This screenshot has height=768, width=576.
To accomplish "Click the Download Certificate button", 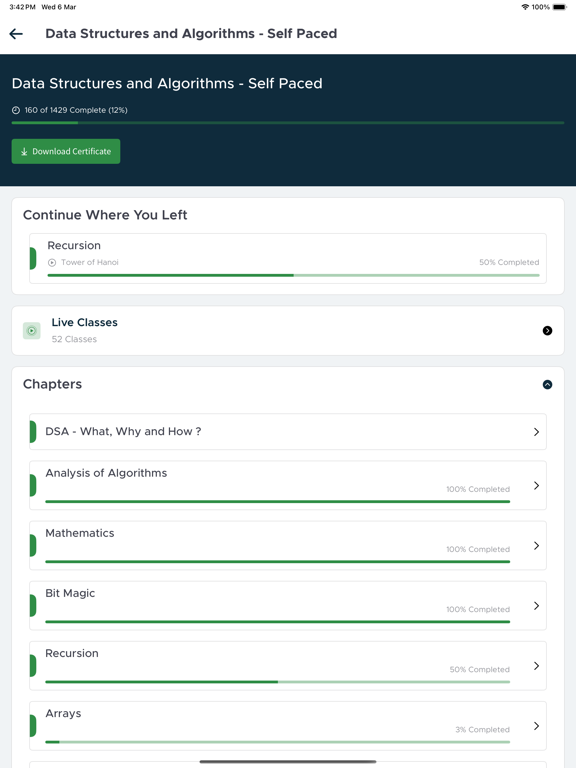I will point(66,151).
